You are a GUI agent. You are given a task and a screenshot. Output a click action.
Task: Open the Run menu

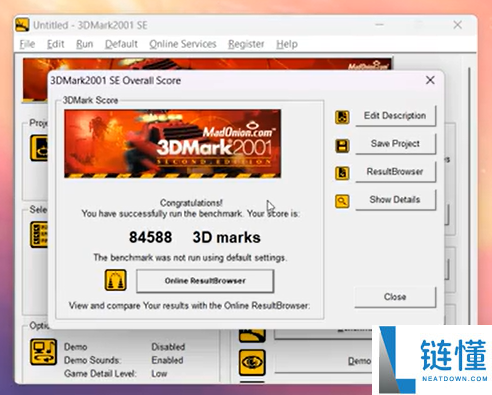point(84,44)
